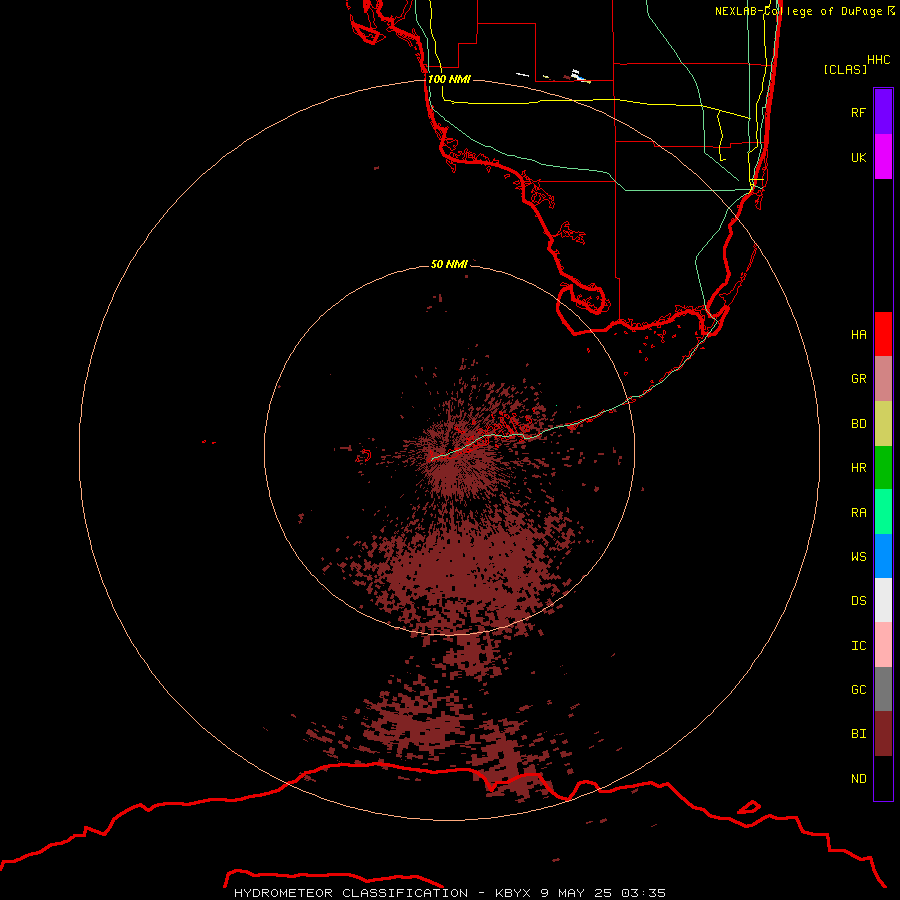Click the 'DS' legend label
900x900 pixels.
coord(859,601)
